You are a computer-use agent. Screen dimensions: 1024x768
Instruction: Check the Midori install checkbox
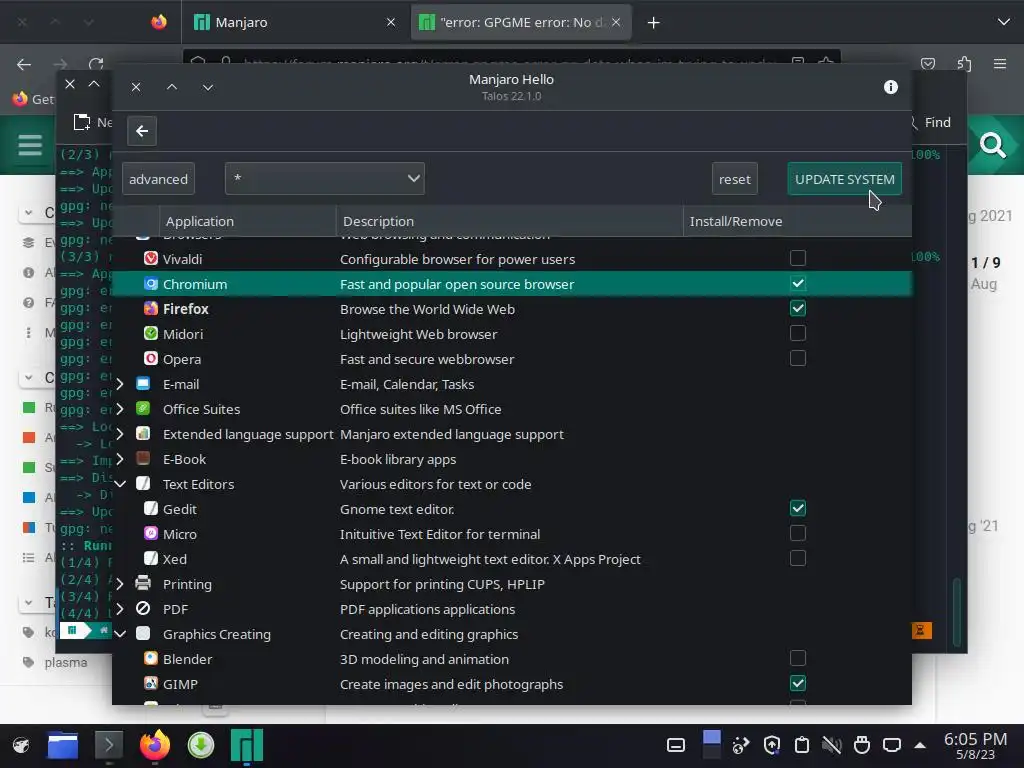click(x=797, y=333)
